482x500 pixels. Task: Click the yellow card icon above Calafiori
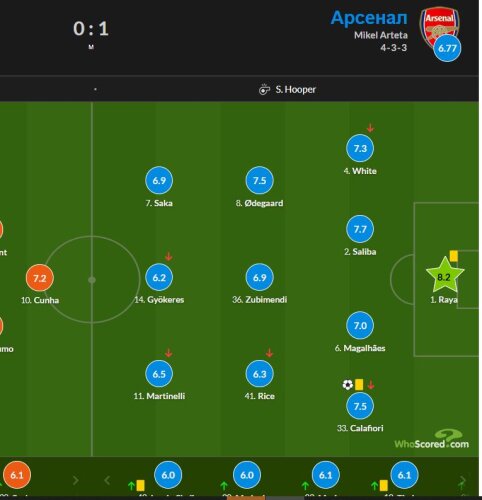(x=359, y=385)
